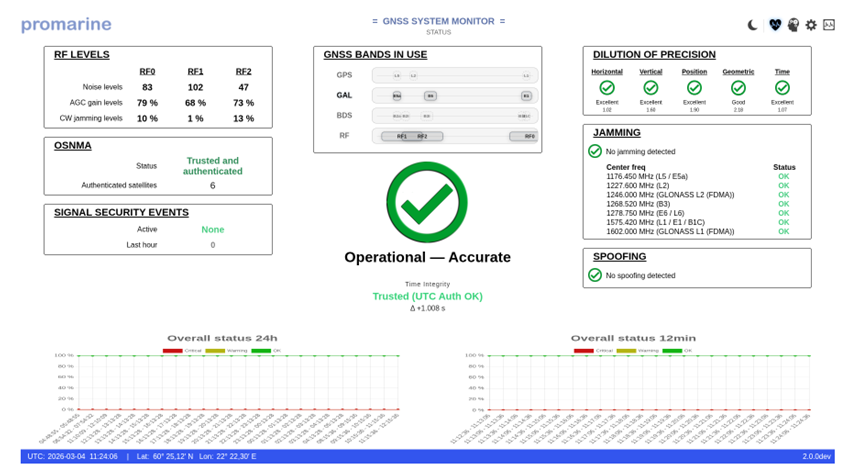Click RF2 CW jamming value 13 %
The image size is (846, 470).
[243, 118]
